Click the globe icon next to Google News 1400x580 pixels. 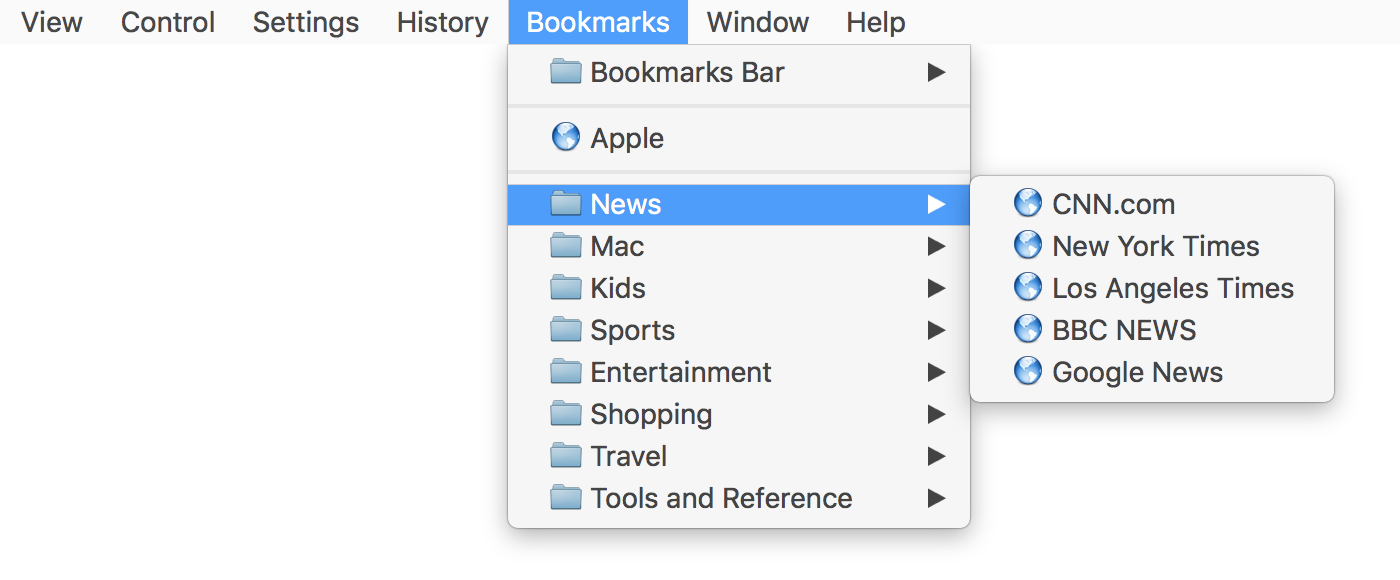pyautogui.click(x=1027, y=371)
